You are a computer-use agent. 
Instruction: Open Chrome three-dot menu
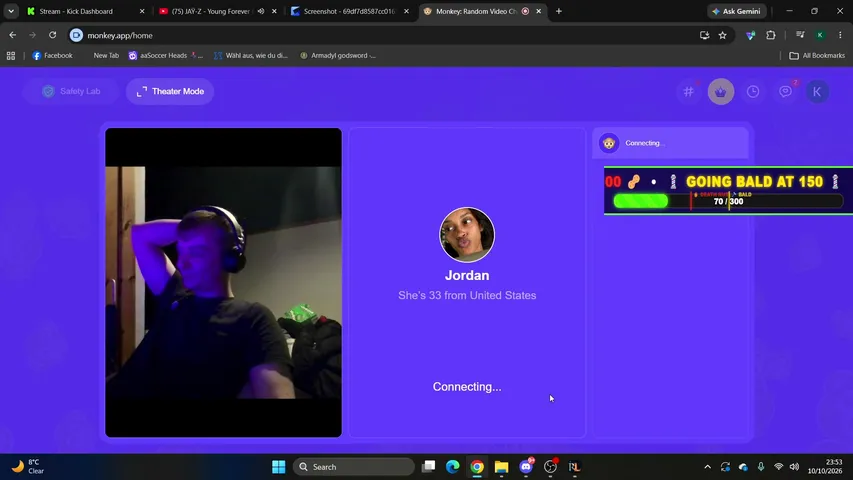[x=840, y=35]
